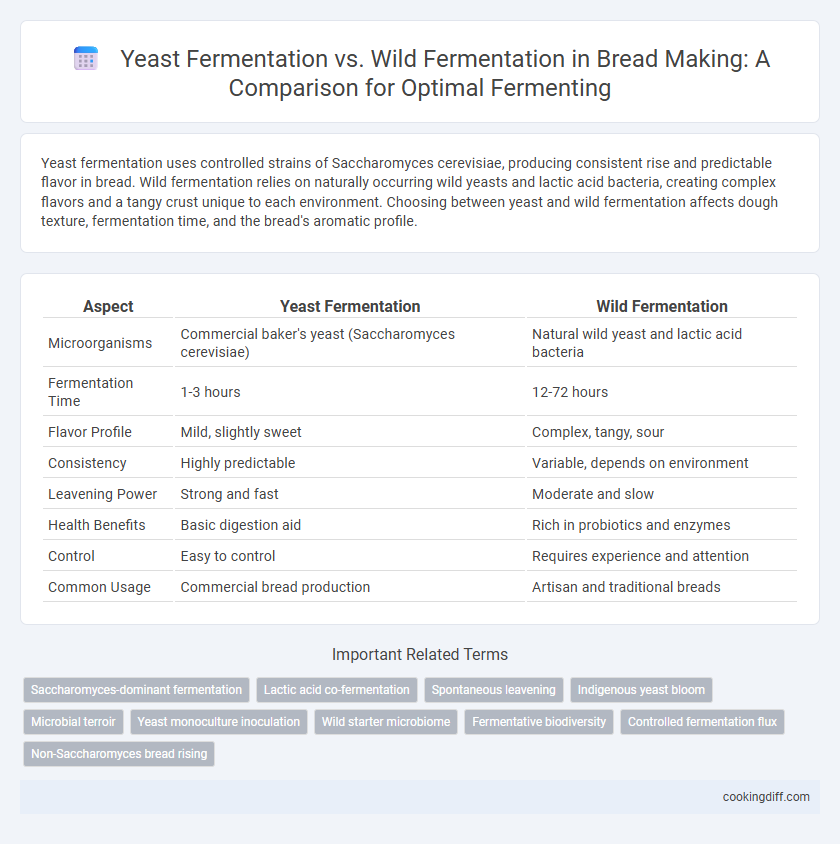Click the Wild Fermentation column header

[x=662, y=306]
